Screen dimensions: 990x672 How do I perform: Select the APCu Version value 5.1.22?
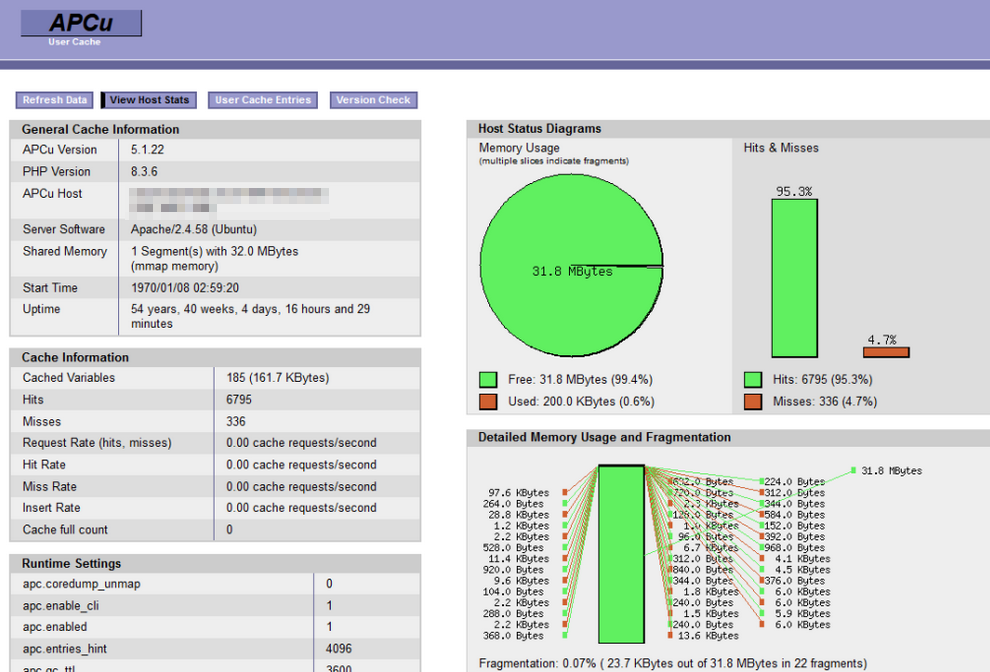(147, 150)
